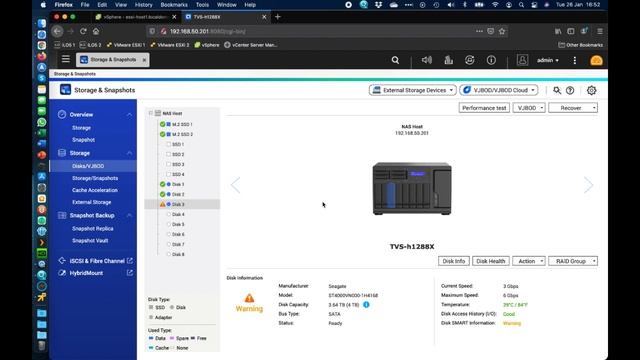Reload the page in Firefox

coord(83,31)
